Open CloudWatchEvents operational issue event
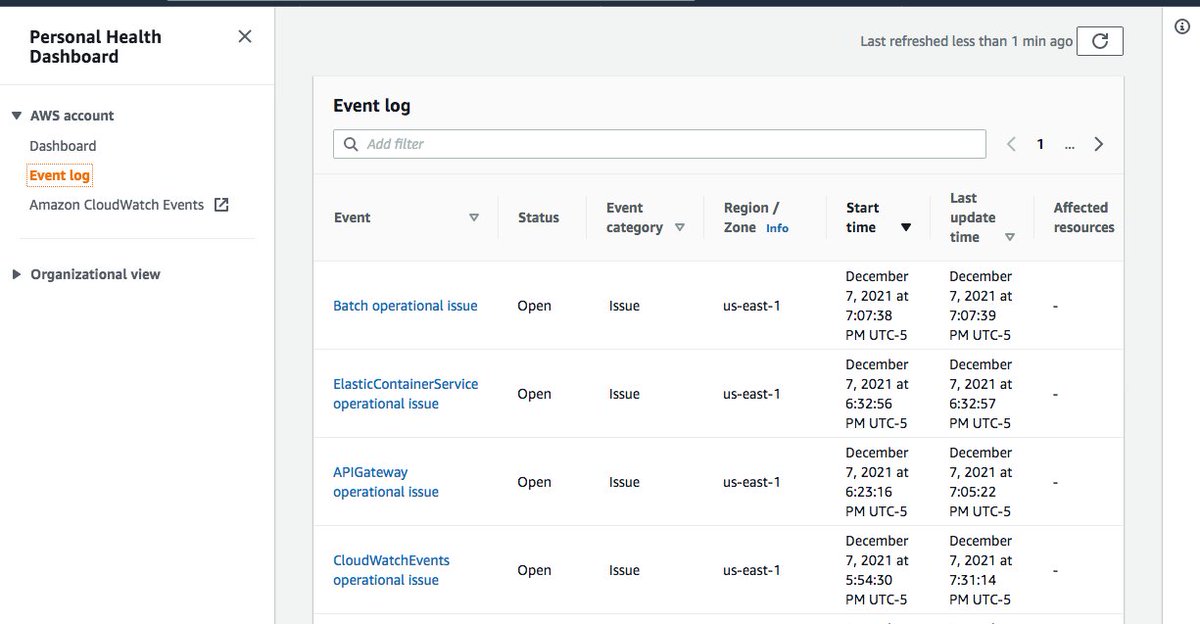 (x=392, y=570)
